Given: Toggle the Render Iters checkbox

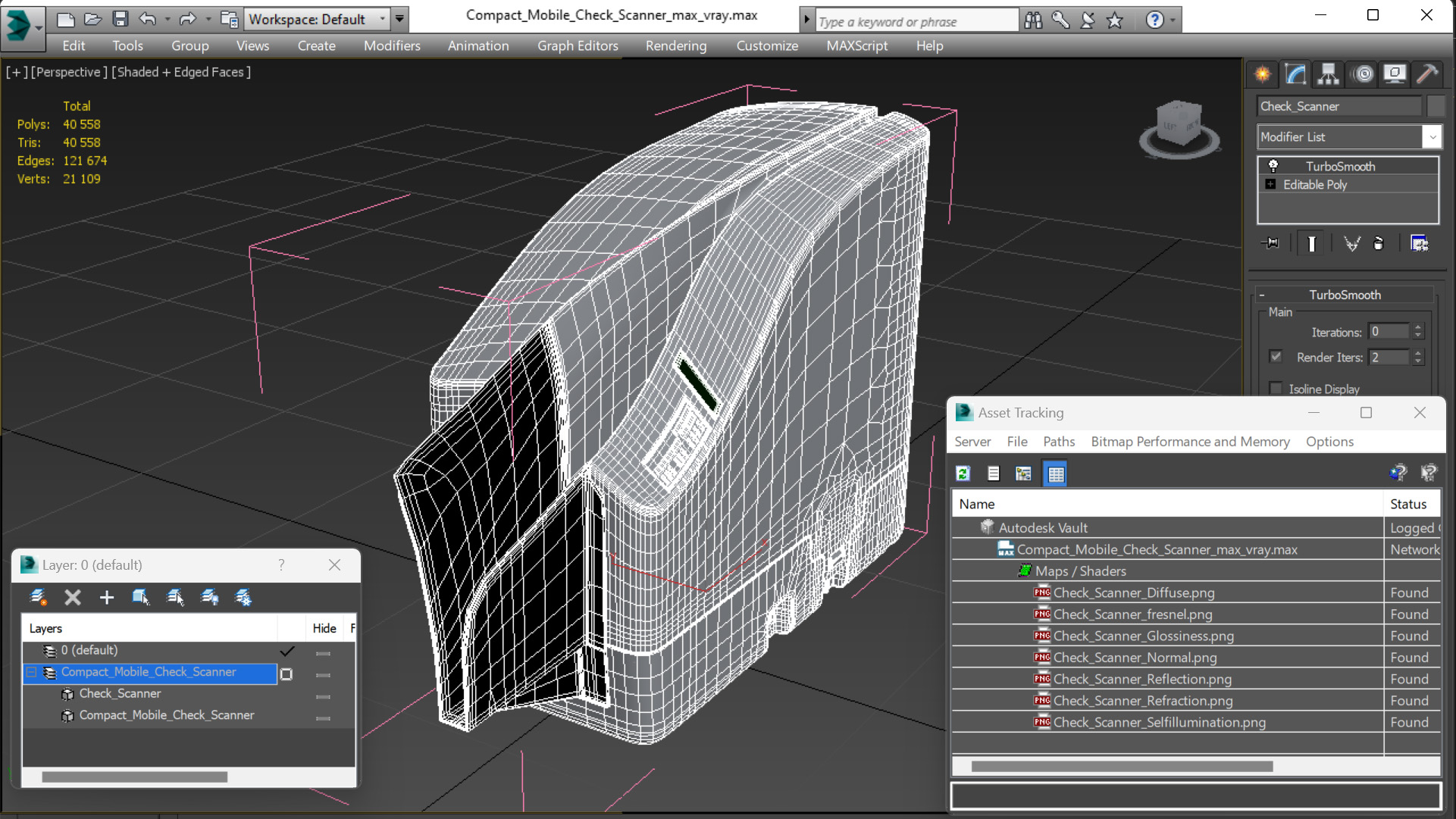Looking at the screenshot, I should [x=1276, y=357].
